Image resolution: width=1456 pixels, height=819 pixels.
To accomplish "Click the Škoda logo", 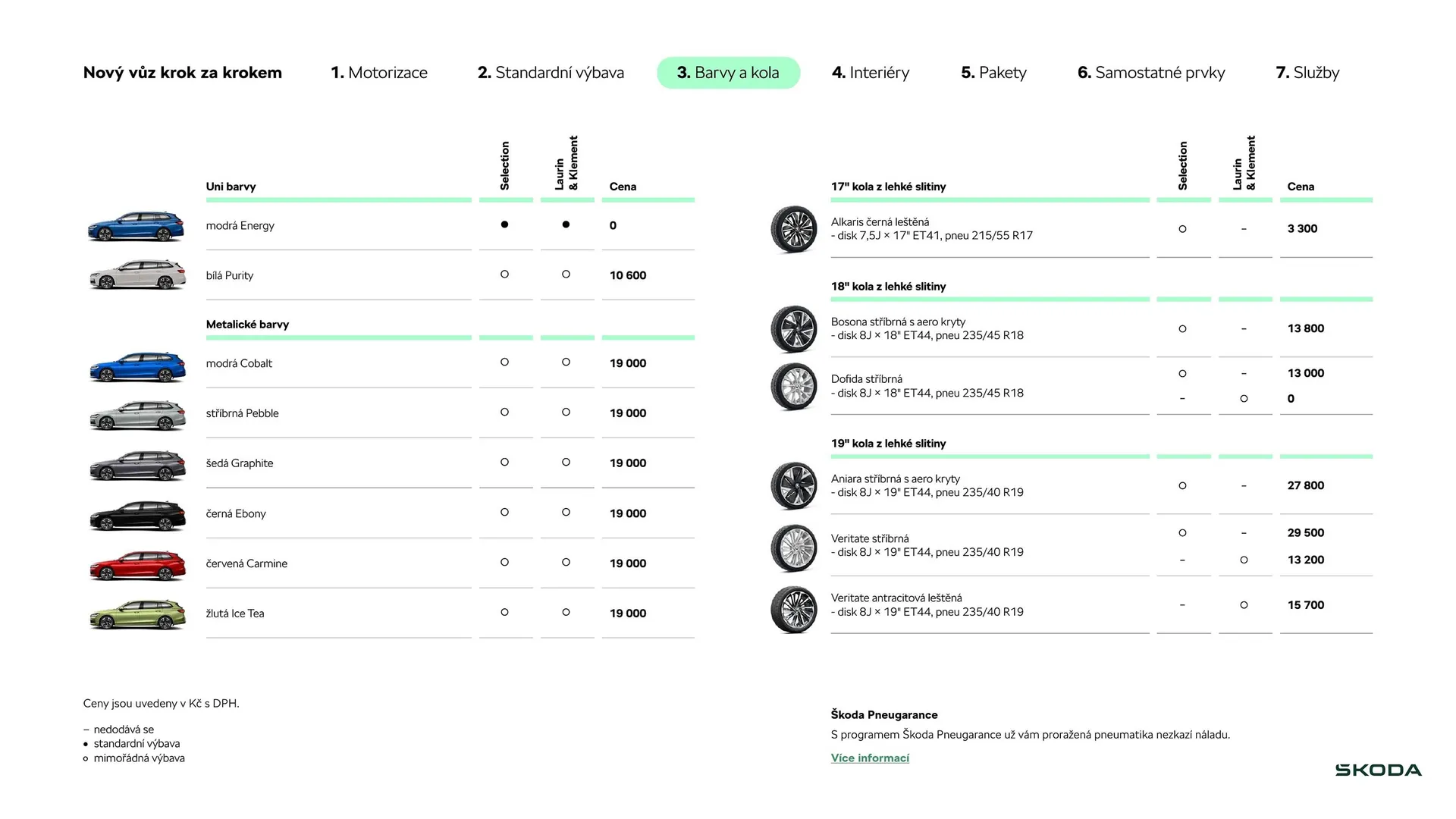I will coord(1378,770).
